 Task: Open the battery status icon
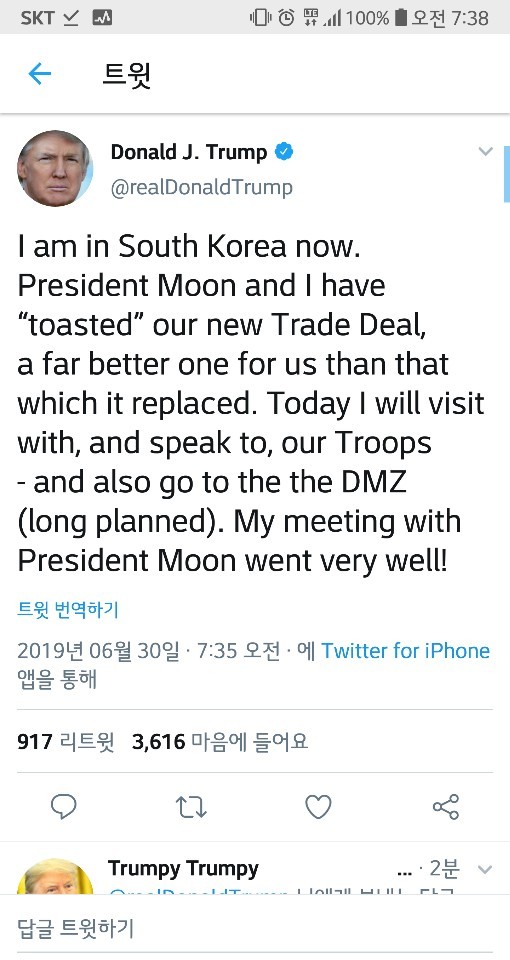point(400,17)
